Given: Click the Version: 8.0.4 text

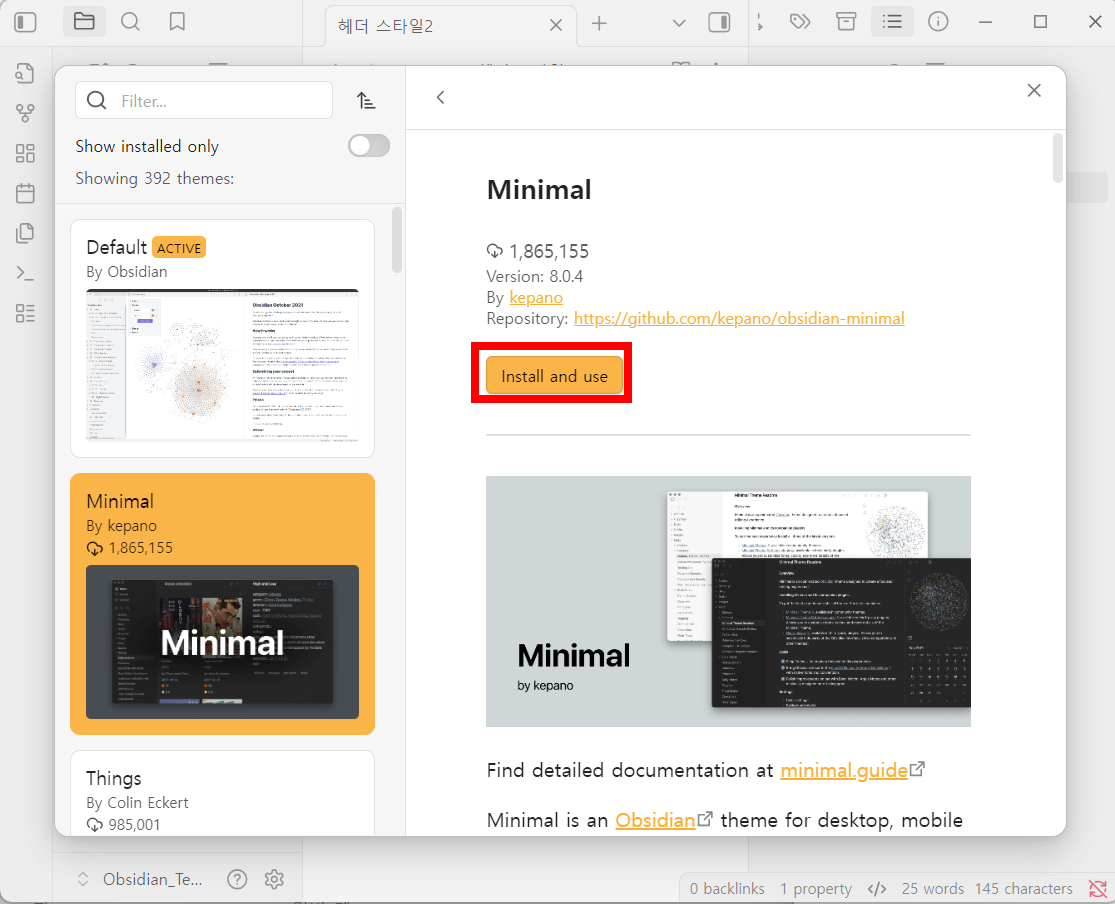Looking at the screenshot, I should 535,276.
